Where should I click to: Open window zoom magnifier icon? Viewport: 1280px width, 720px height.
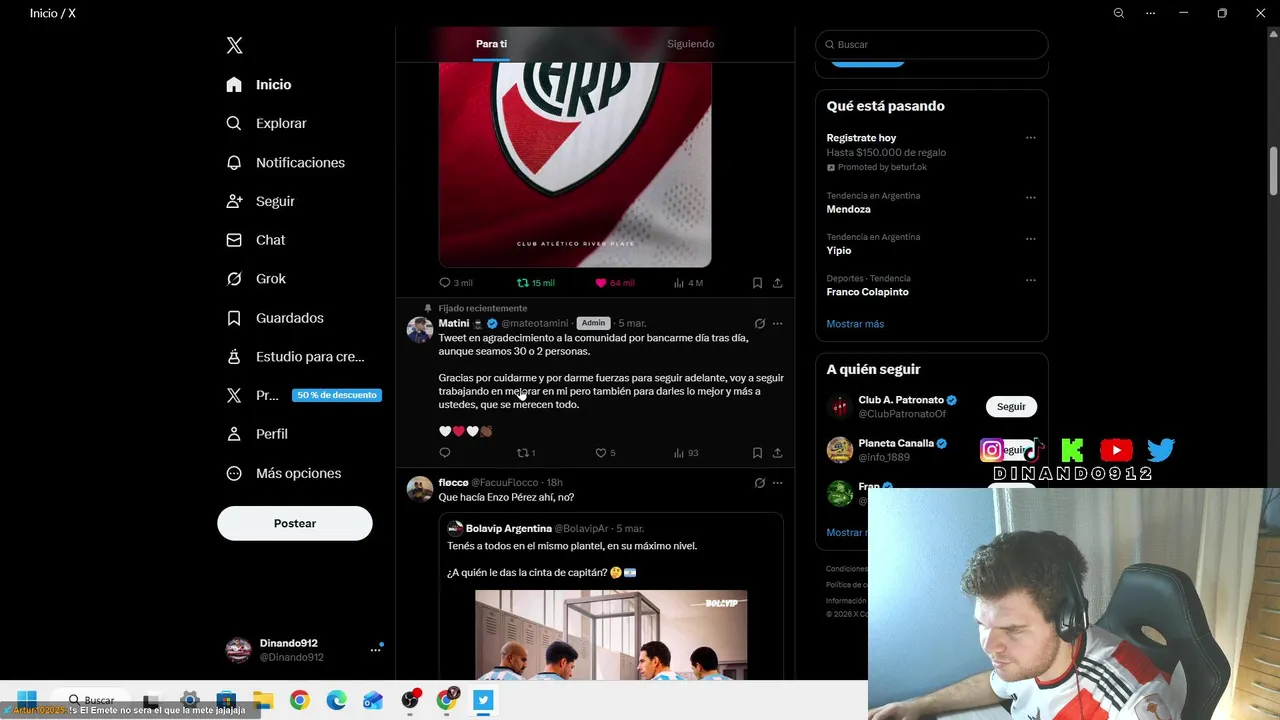click(1119, 13)
